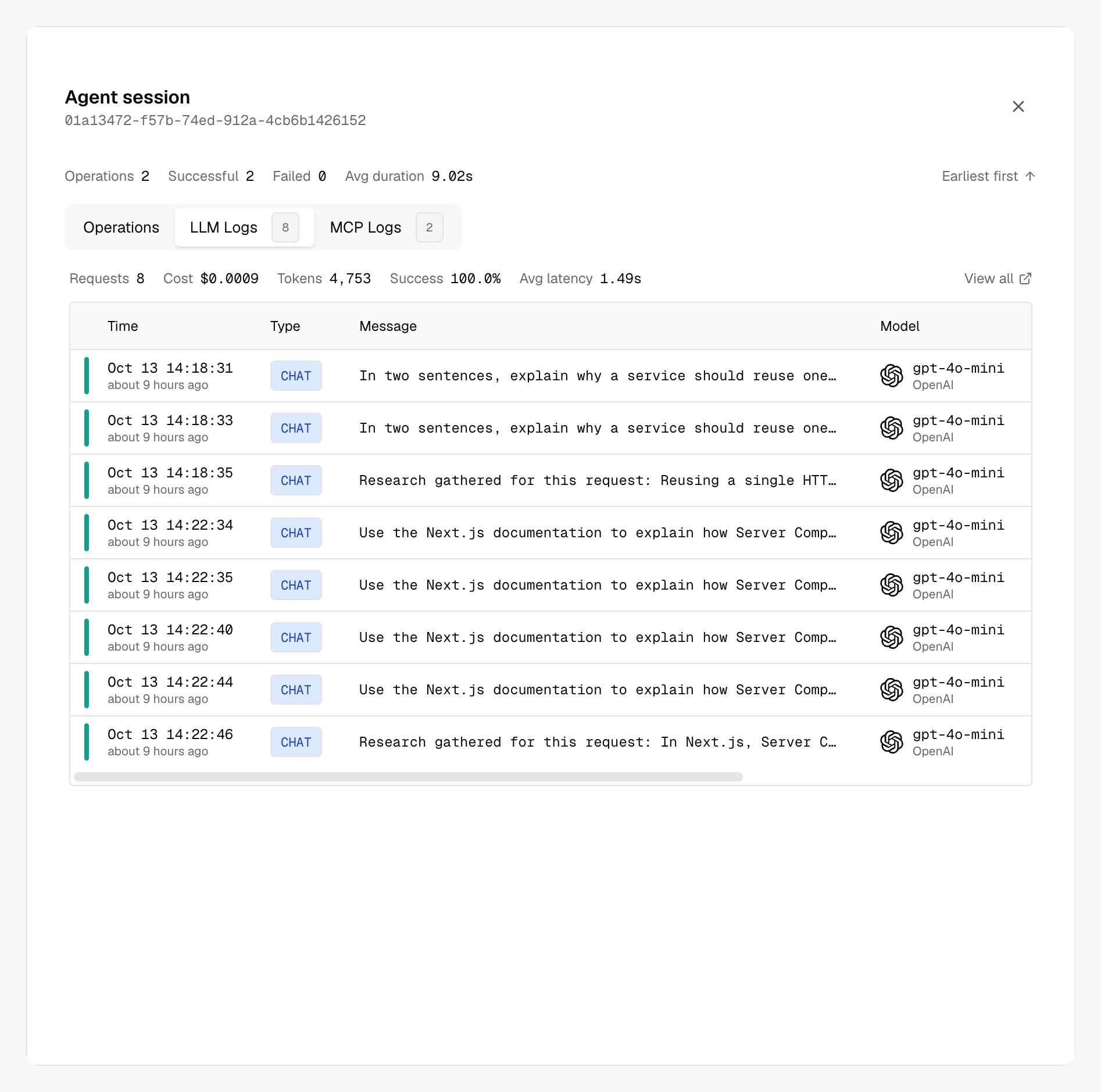Screen dimensions: 1101x1092
Task: Click the OpenAI logo in the 14:22:40 row
Action: pyautogui.click(x=891, y=637)
